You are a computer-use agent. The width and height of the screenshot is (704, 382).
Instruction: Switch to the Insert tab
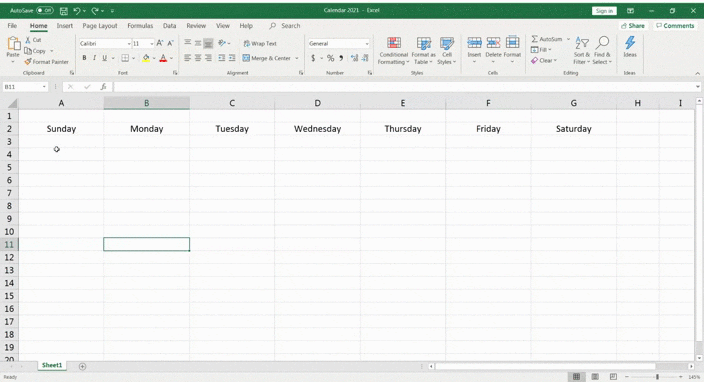65,26
